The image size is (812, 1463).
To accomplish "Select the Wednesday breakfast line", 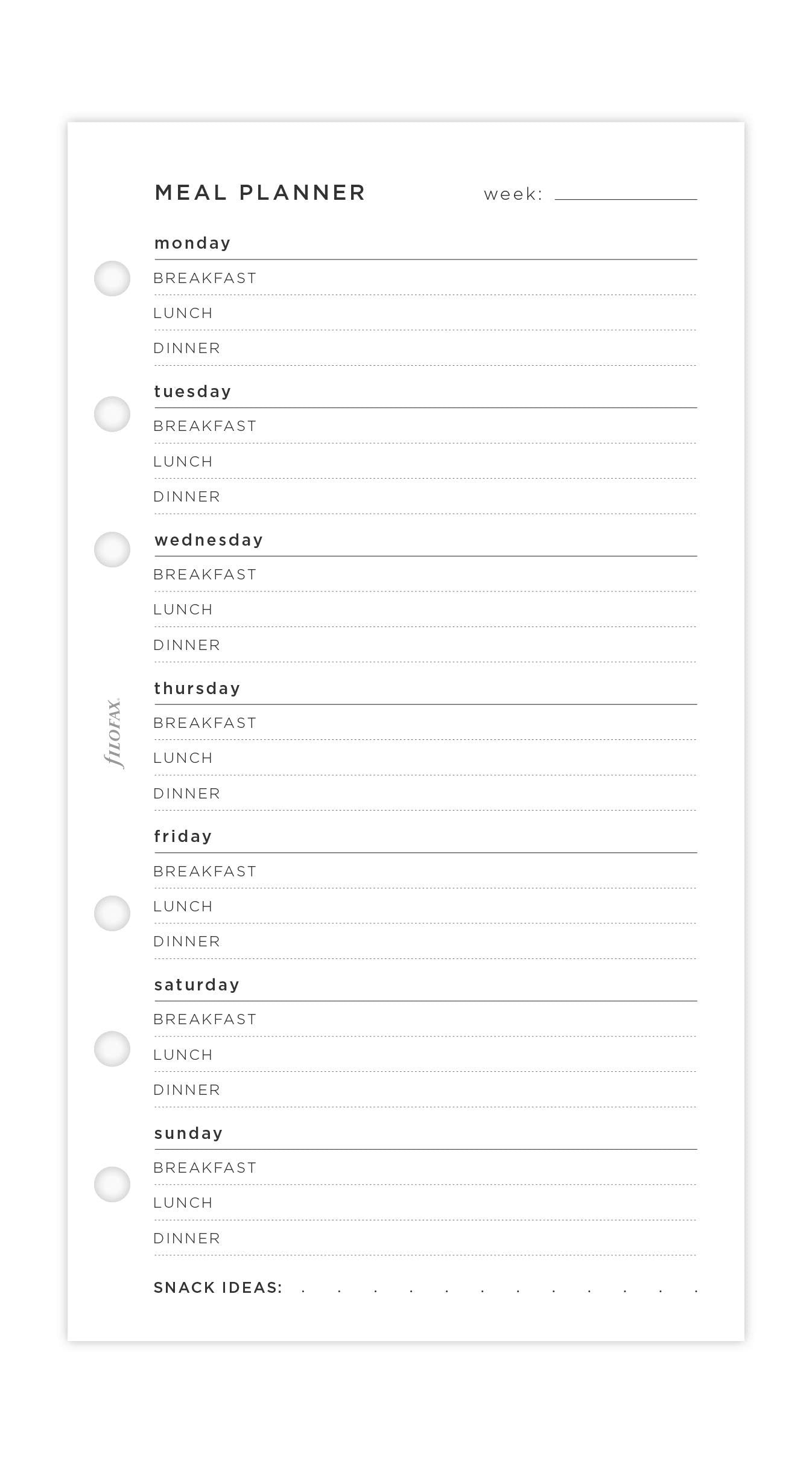I will pyautogui.click(x=425, y=575).
